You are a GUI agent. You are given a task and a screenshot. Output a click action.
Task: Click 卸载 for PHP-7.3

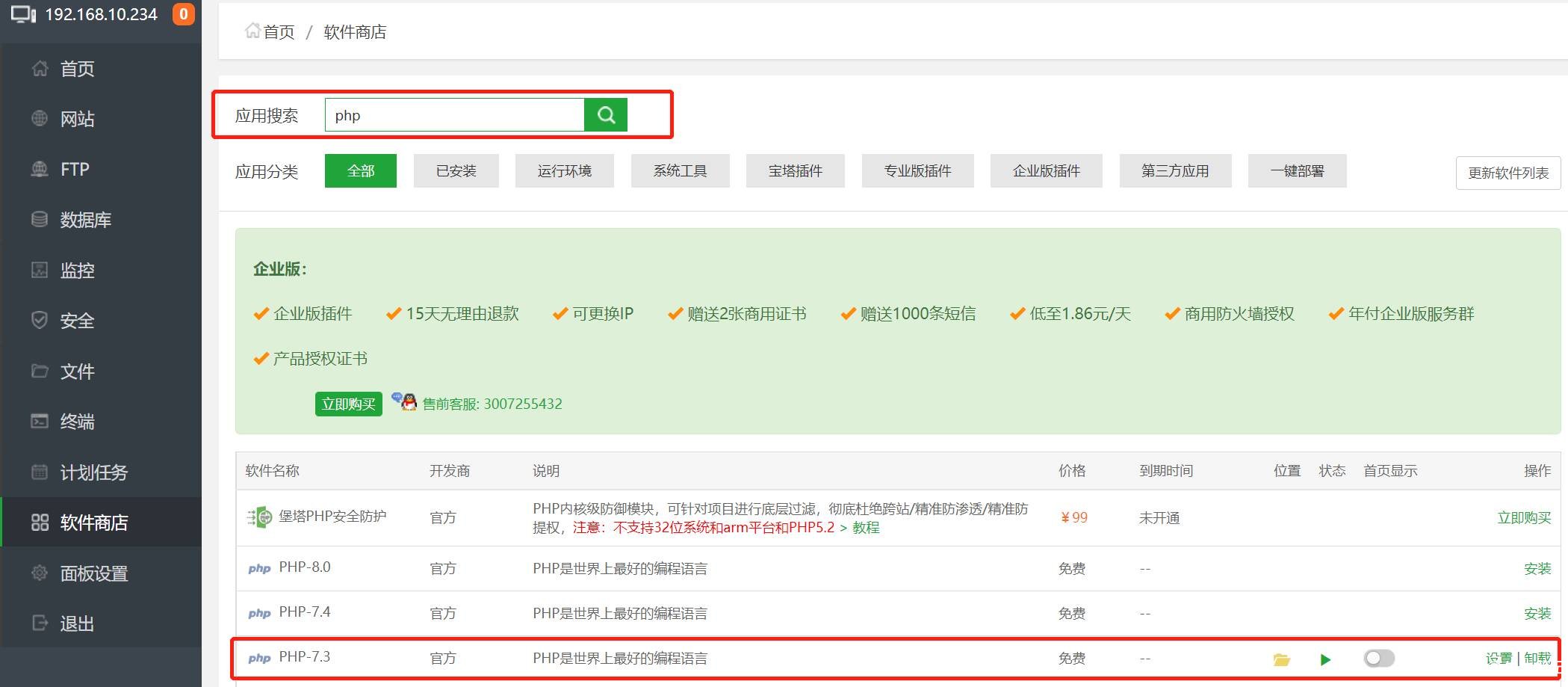click(1537, 658)
